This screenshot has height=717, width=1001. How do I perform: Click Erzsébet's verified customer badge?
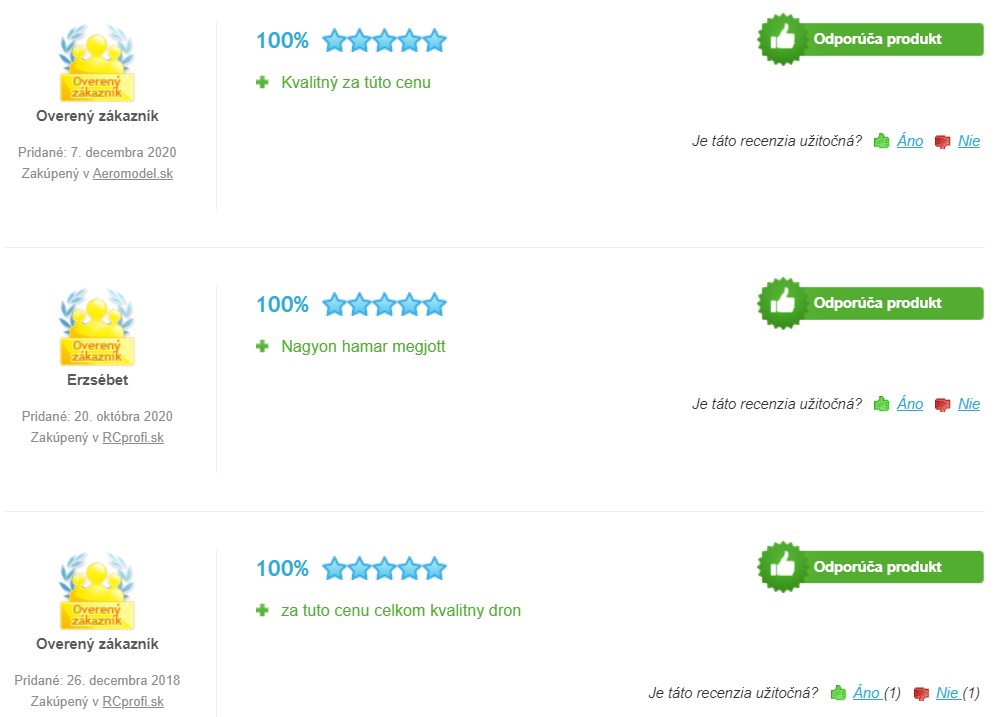97,328
